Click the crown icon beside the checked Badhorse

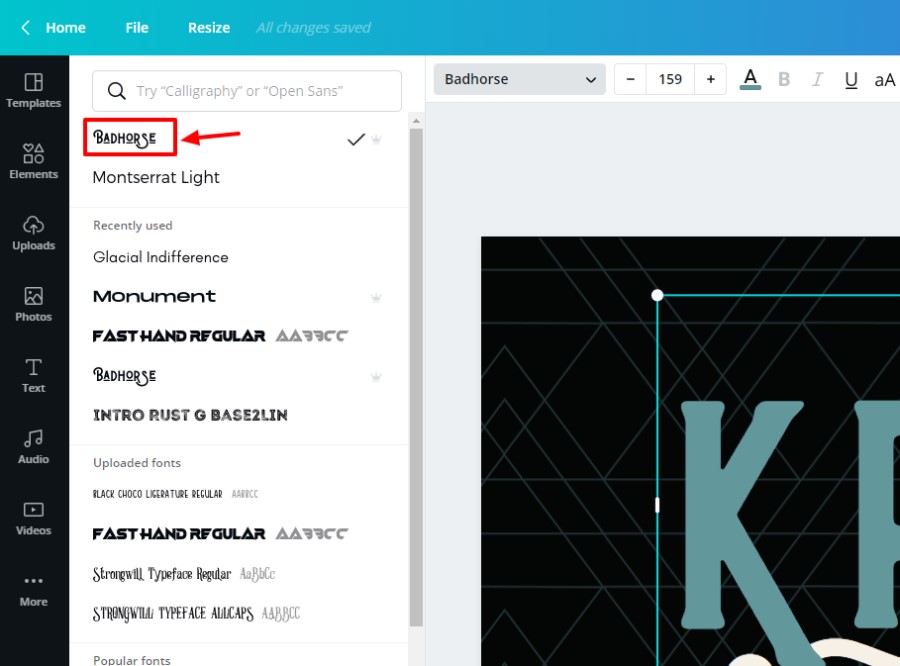pos(376,139)
